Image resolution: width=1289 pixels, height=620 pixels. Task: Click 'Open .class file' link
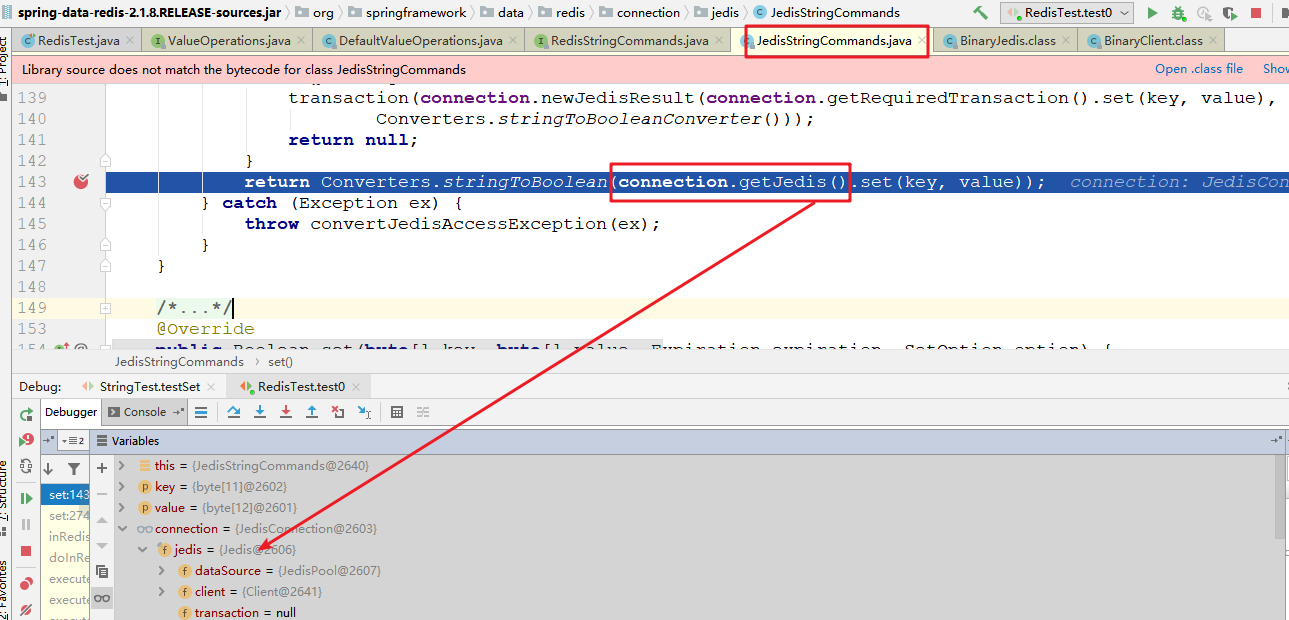[1199, 69]
